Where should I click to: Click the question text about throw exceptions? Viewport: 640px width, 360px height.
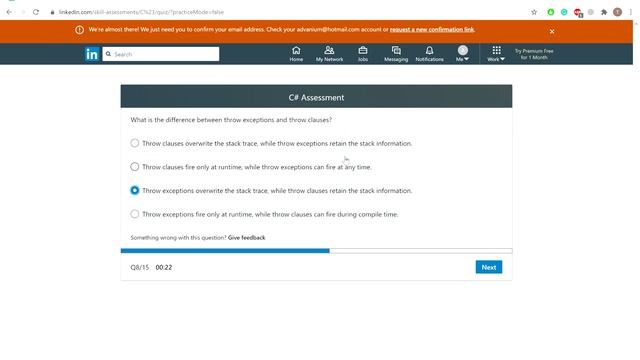coord(231,120)
